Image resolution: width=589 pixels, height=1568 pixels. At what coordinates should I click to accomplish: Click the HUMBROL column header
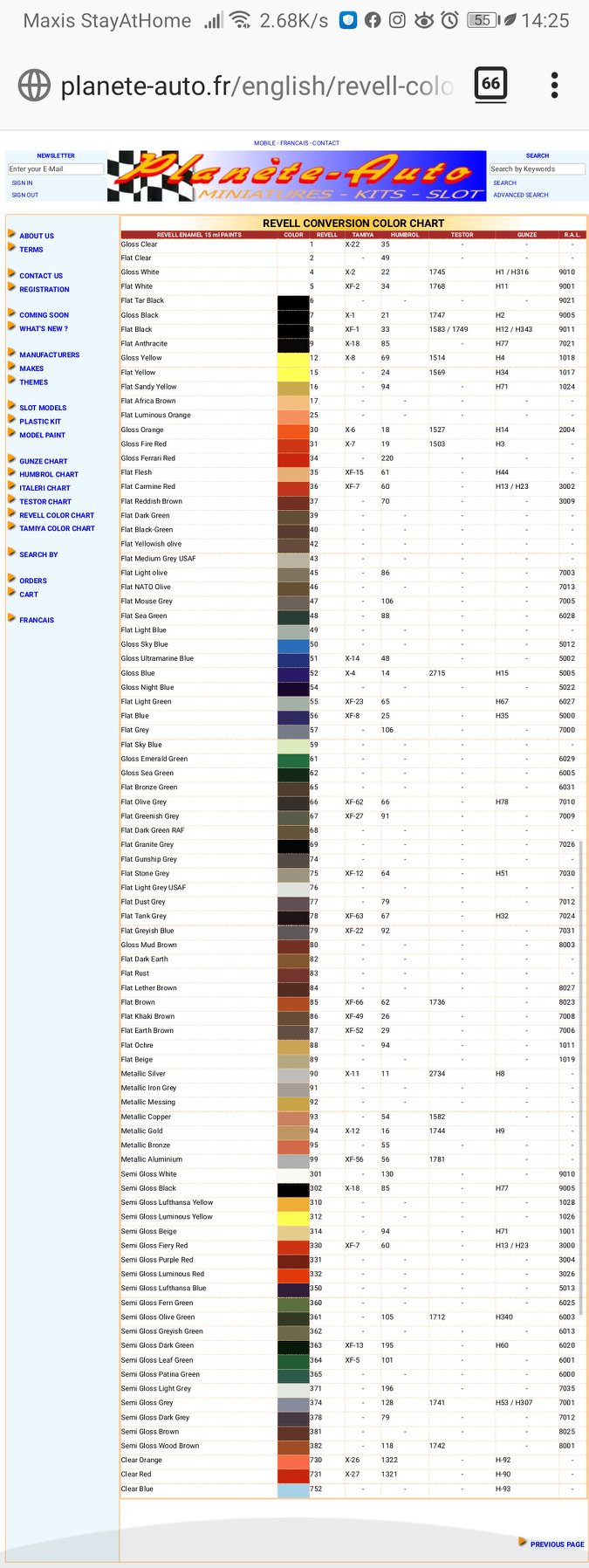click(405, 235)
